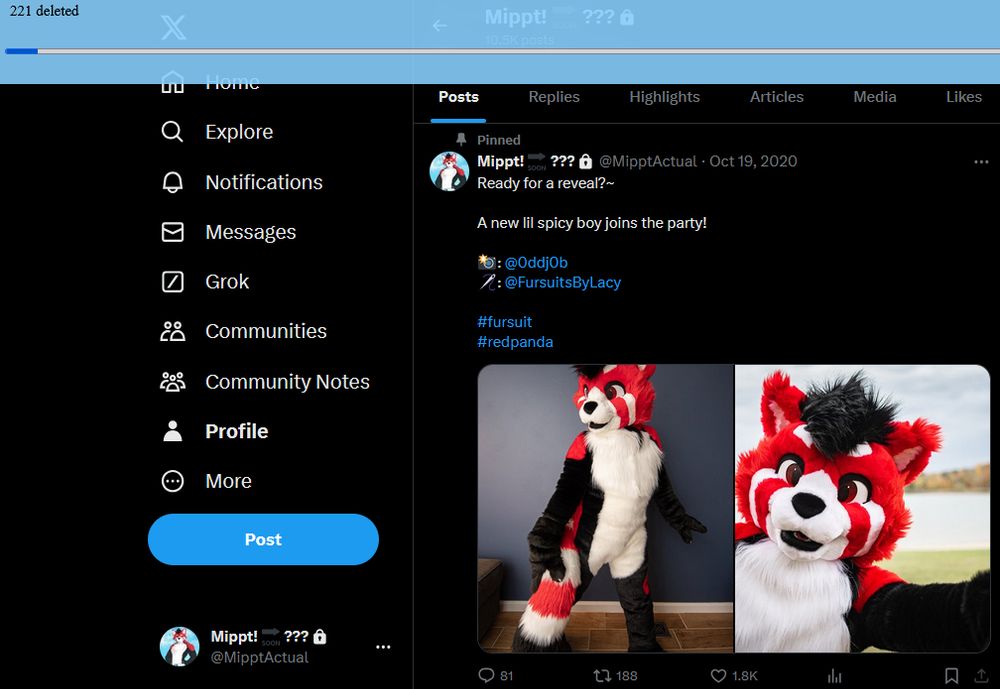This screenshot has width=1000, height=689.
Task: Open the More circle icon
Action: click(172, 481)
